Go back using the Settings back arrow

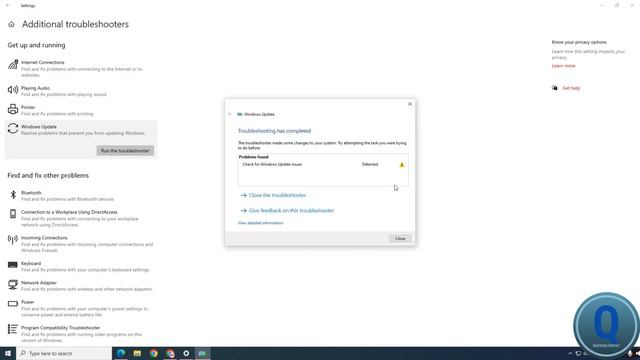pyautogui.click(x=8, y=5)
